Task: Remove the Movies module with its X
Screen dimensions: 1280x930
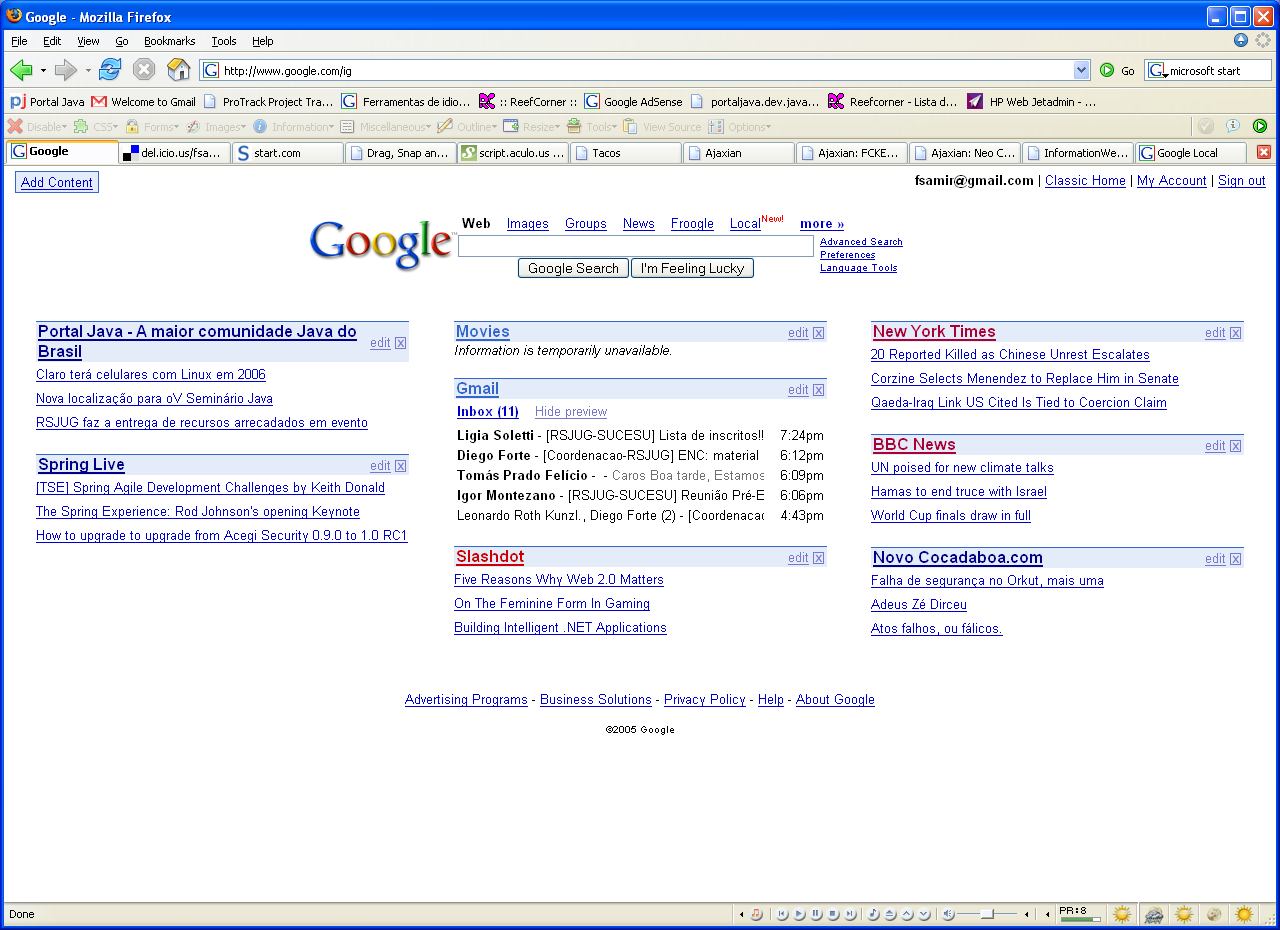Action: (x=818, y=333)
